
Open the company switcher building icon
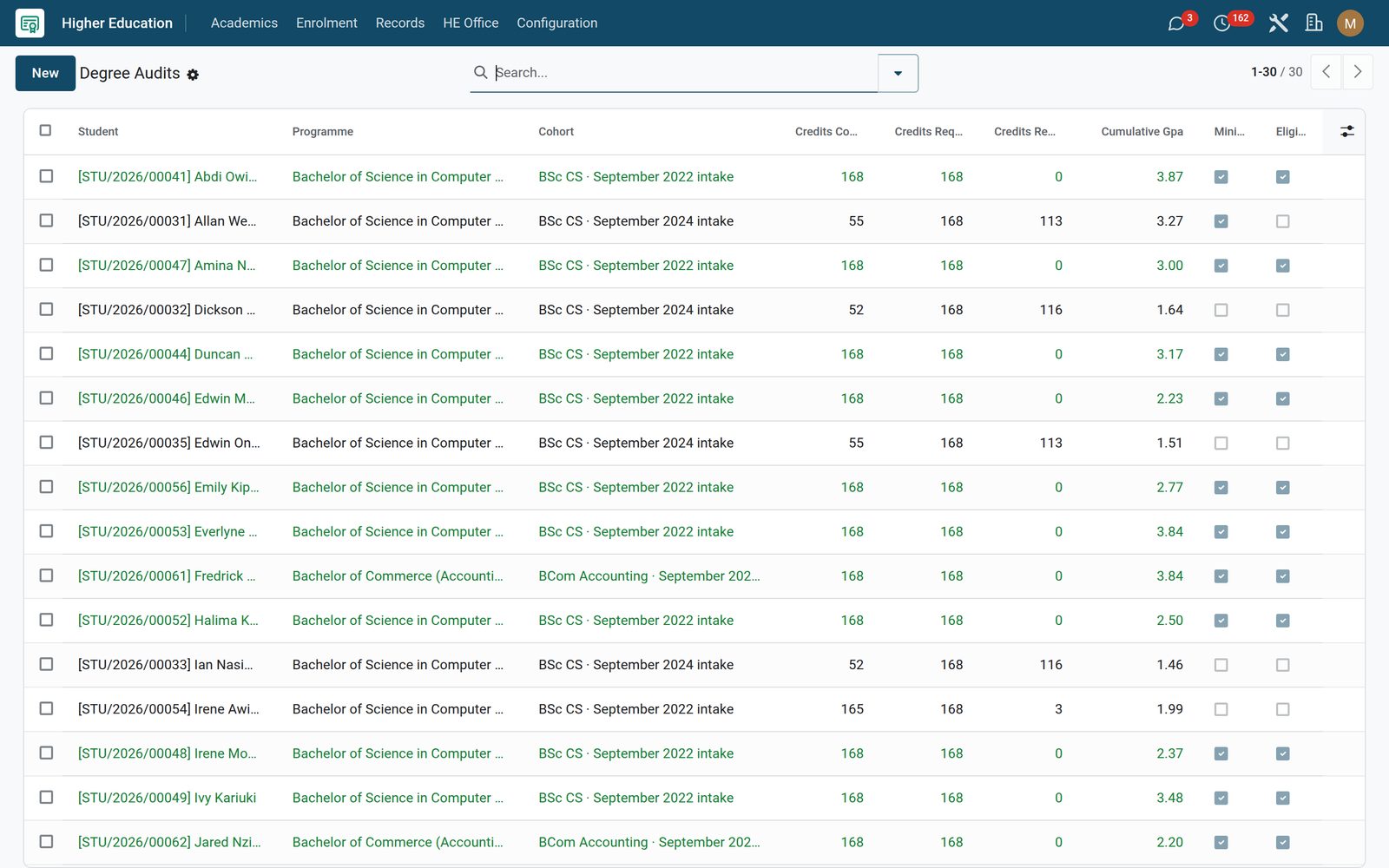click(1314, 23)
